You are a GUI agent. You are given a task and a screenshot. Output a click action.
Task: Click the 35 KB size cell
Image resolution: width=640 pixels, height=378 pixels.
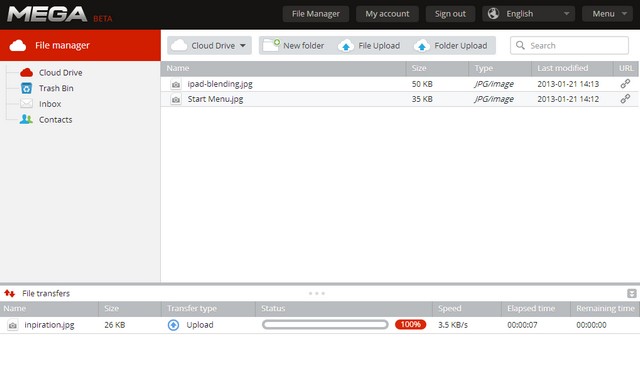coord(422,99)
